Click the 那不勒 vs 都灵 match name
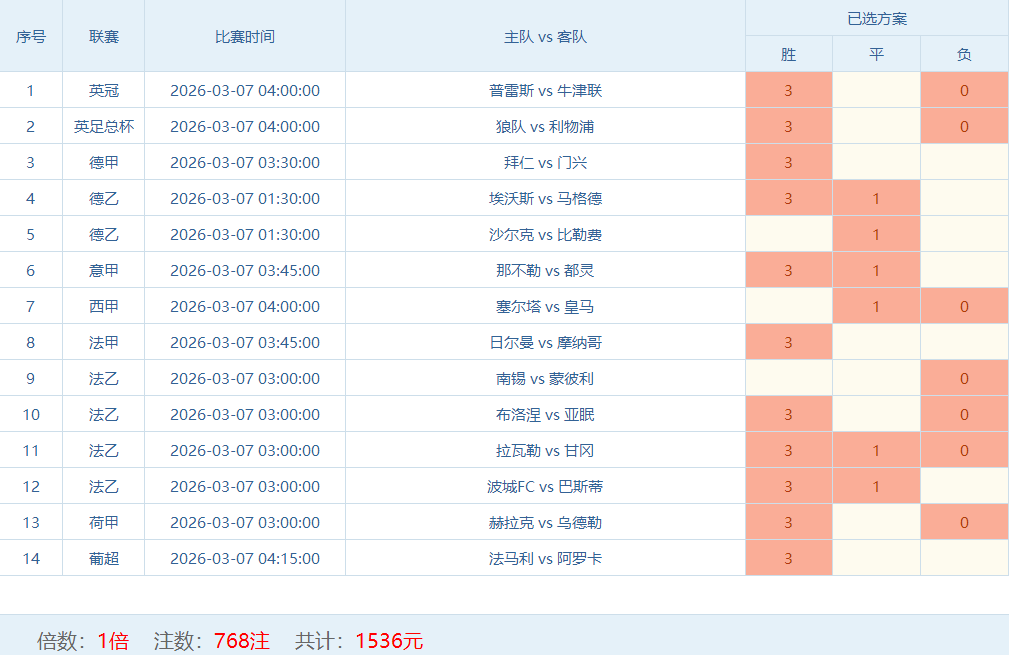The width and height of the screenshot is (1009, 655). point(545,271)
